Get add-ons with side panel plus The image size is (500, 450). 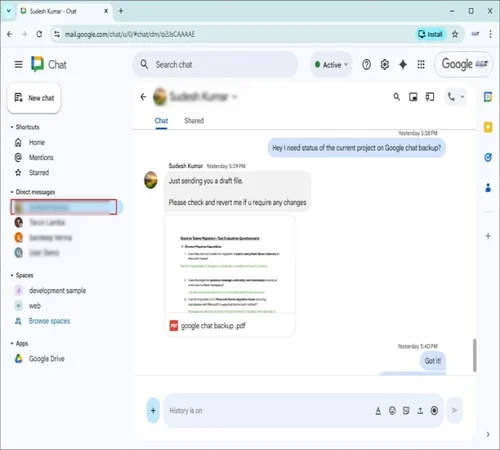pos(488,236)
